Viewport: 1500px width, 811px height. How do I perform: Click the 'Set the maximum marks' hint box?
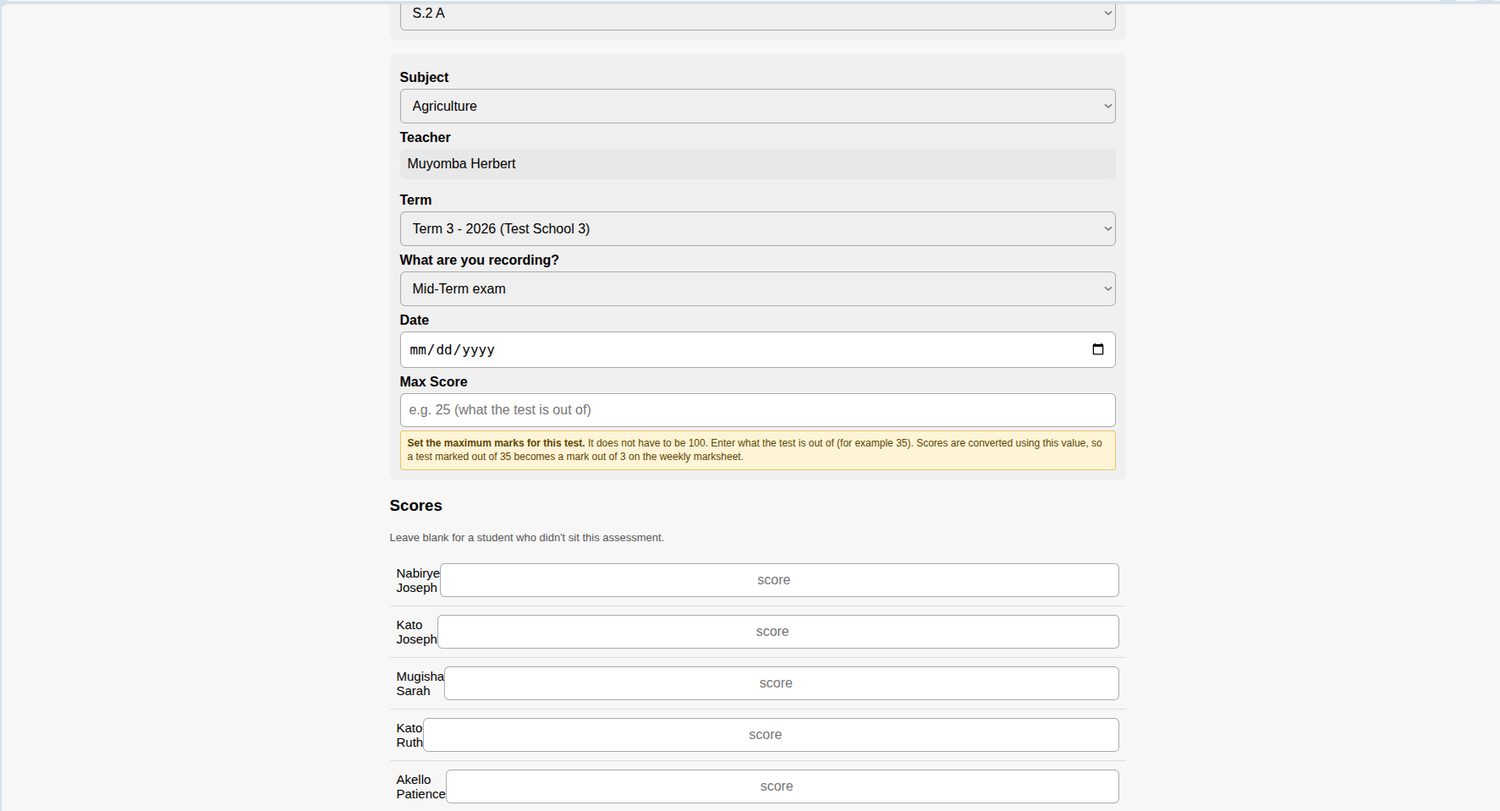[x=757, y=450]
